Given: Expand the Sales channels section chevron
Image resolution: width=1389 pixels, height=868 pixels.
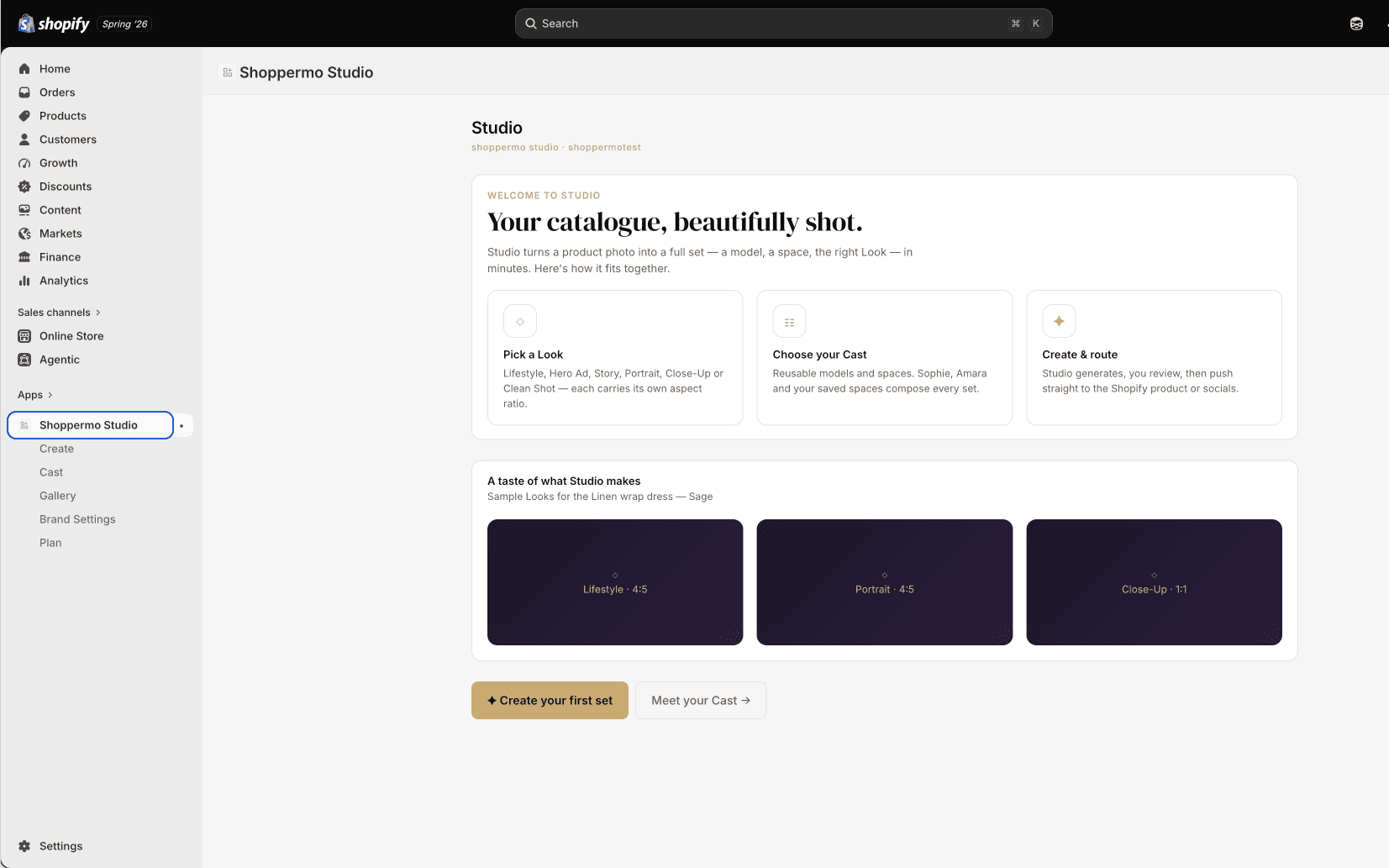Looking at the screenshot, I should coord(98,313).
